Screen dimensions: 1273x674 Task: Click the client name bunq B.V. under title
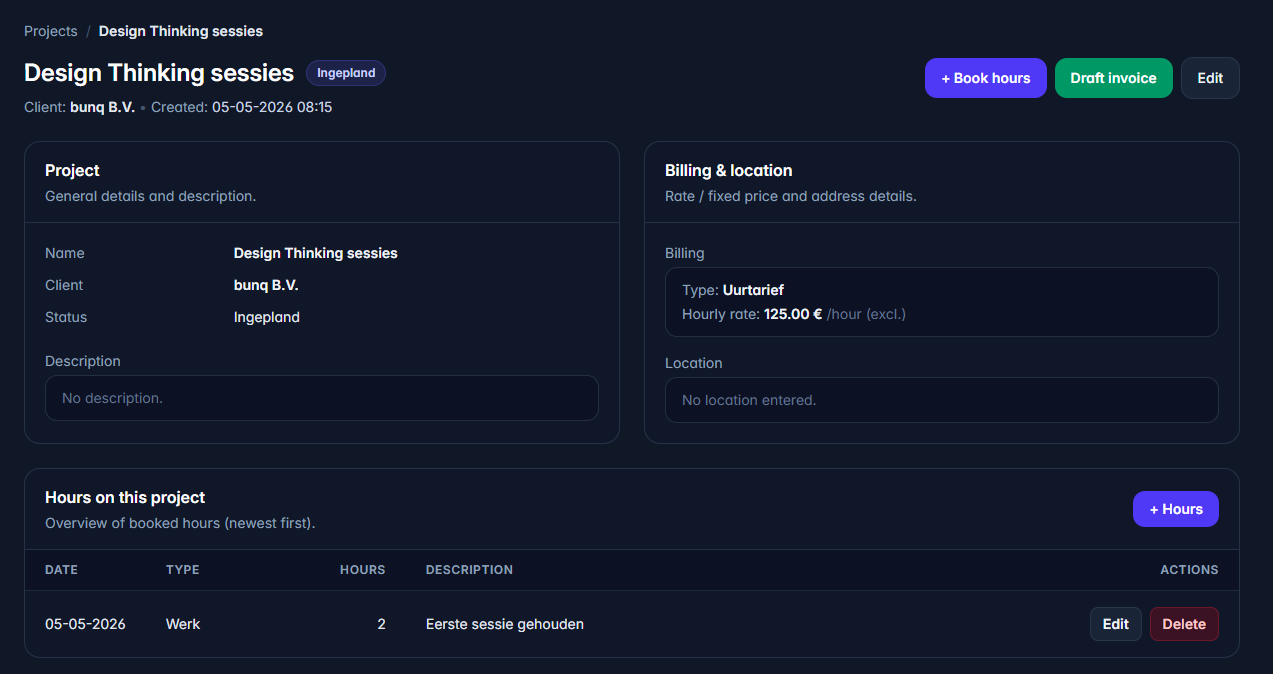click(x=102, y=107)
